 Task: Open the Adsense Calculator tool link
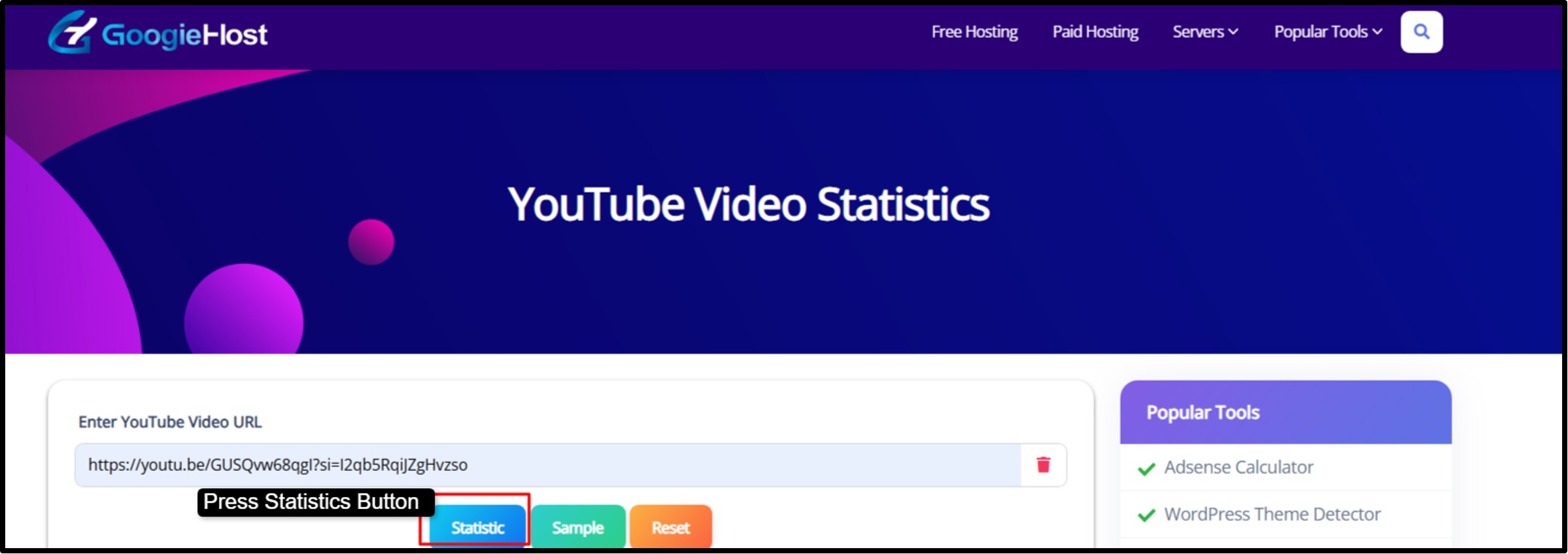[x=1238, y=468]
